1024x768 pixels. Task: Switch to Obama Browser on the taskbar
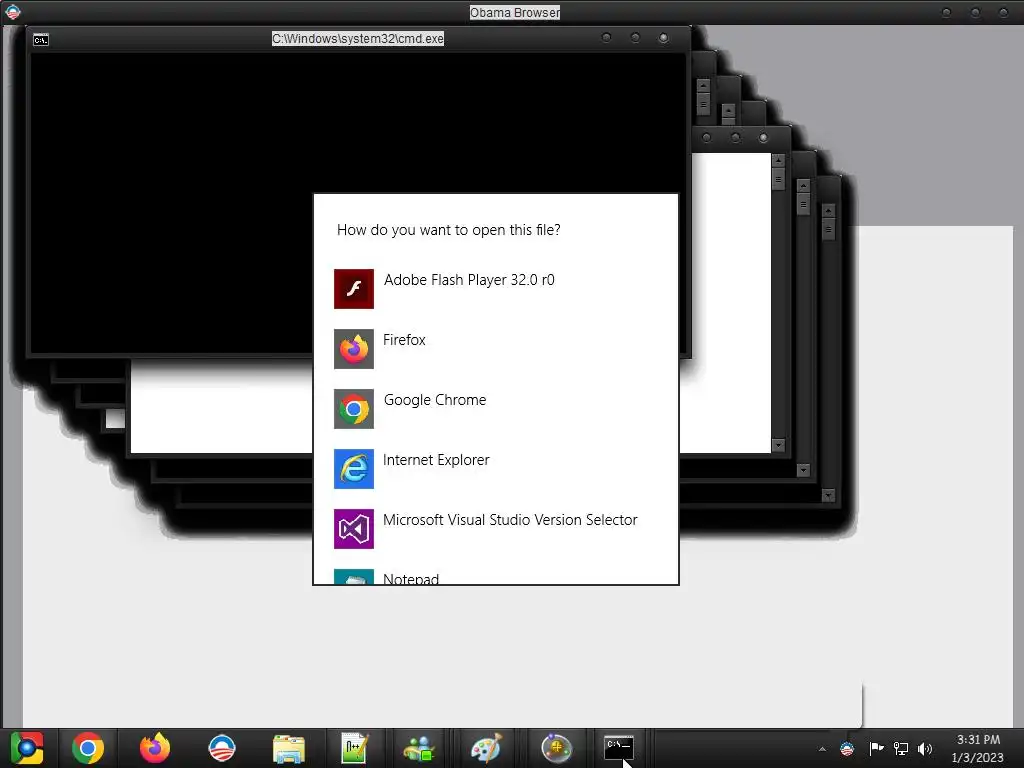click(222, 748)
